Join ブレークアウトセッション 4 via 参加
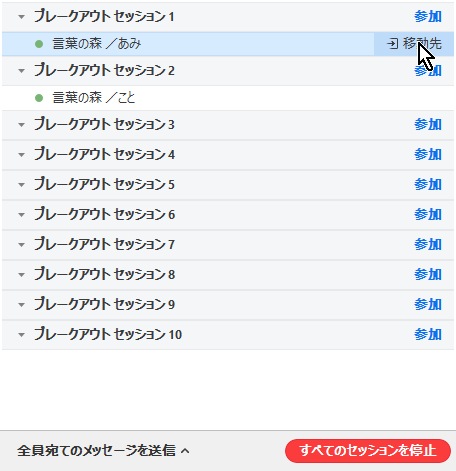 click(x=428, y=154)
